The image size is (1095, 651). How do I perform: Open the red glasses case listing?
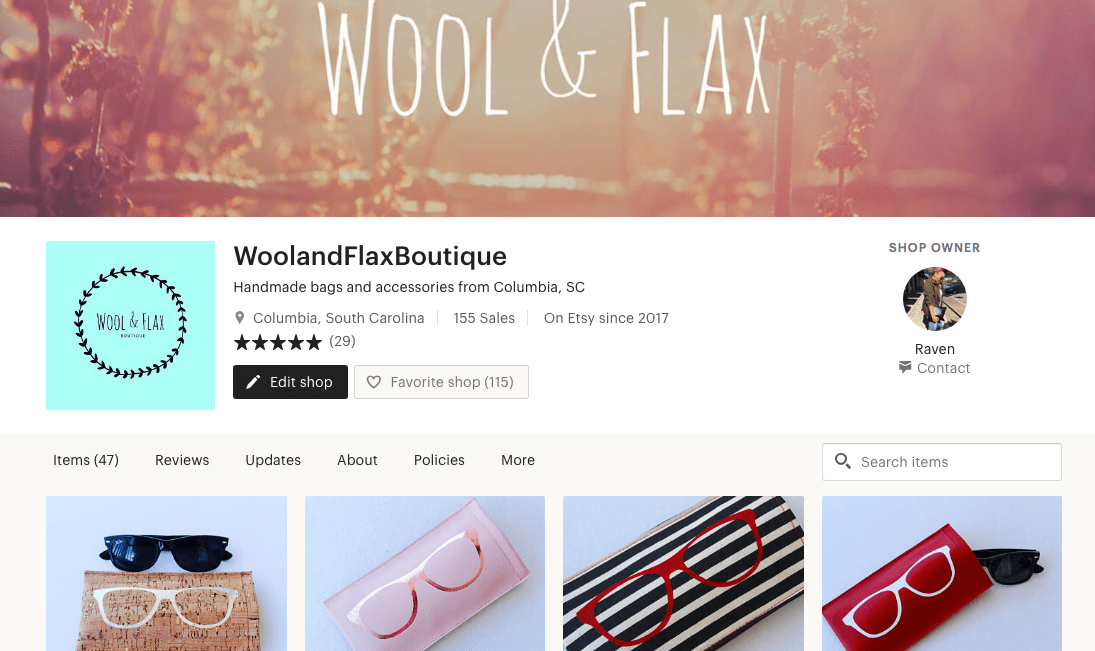(941, 573)
